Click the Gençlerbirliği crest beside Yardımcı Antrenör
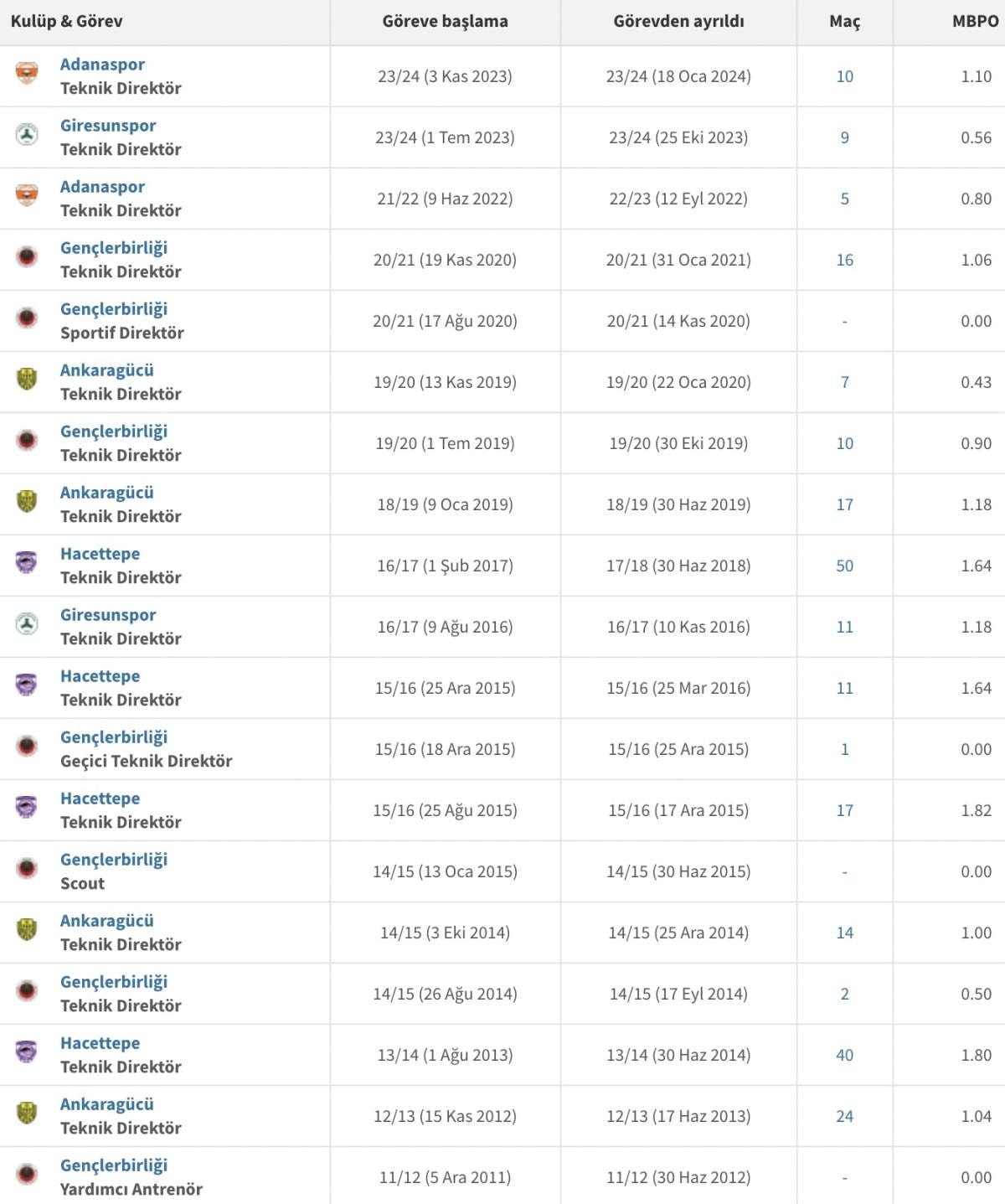This screenshot has width=1005, height=1204. click(27, 1175)
